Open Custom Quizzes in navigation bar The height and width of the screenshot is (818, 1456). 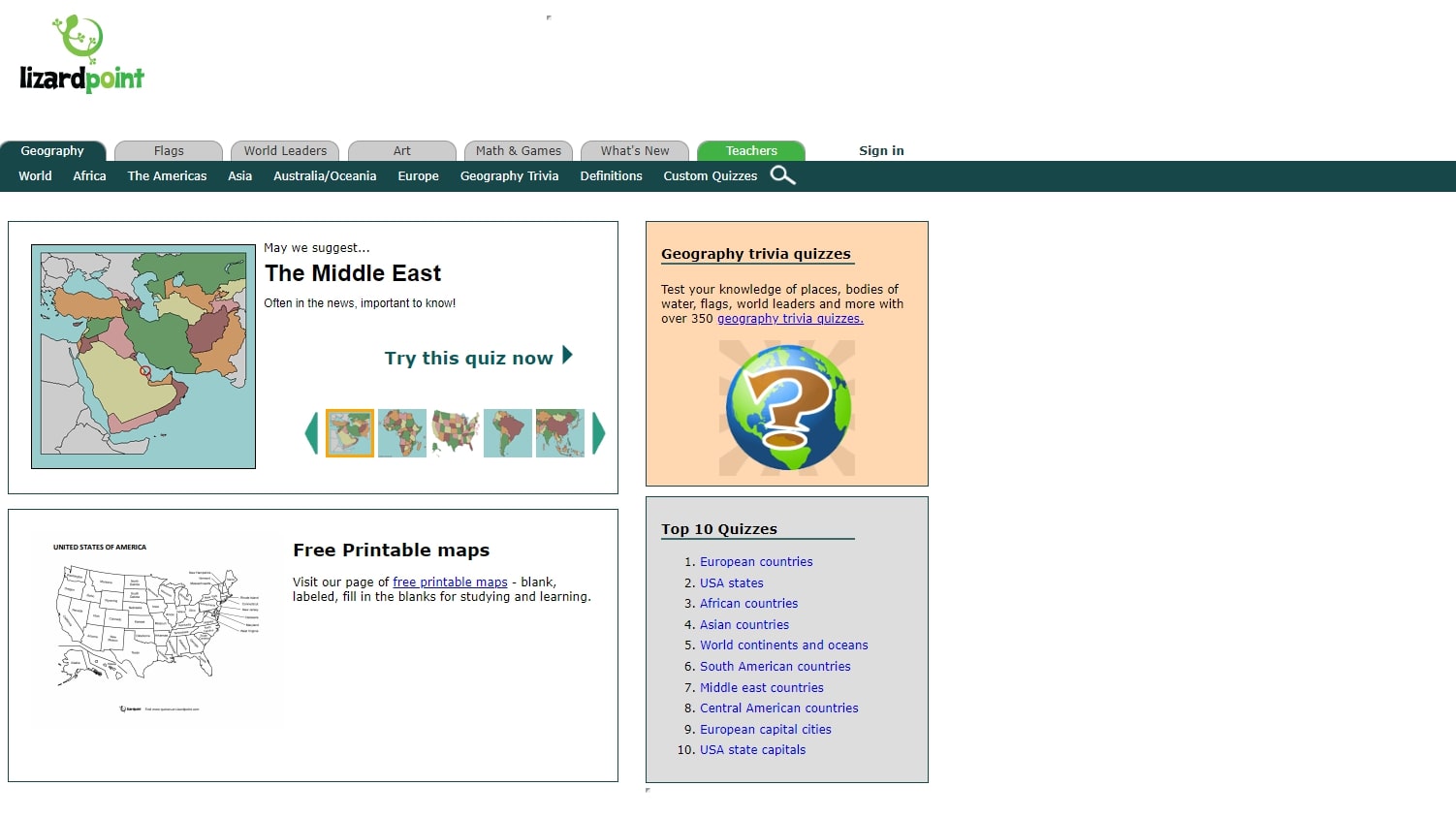pyautogui.click(x=710, y=176)
